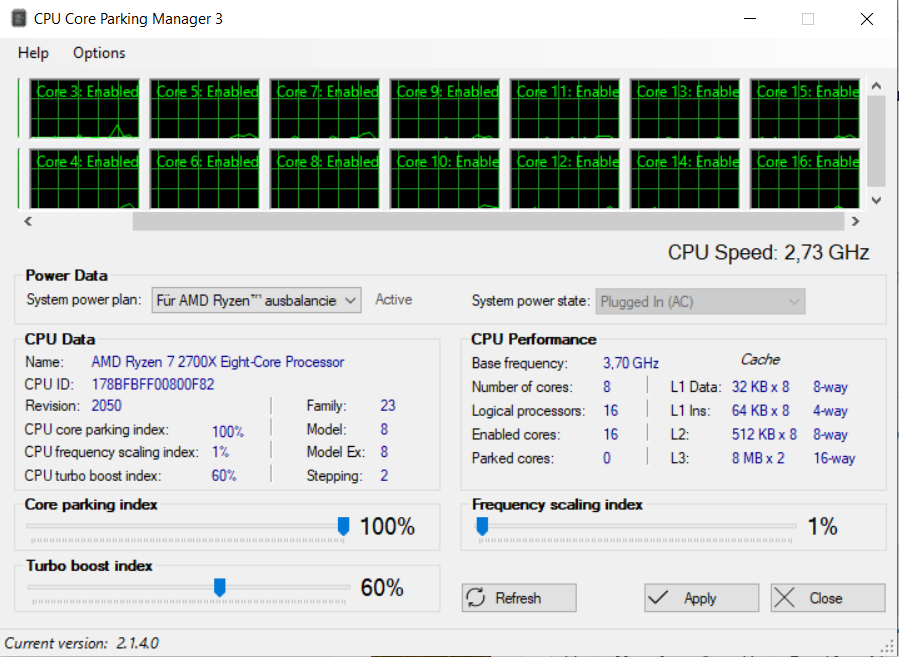The image size is (899, 657).
Task: Click the CPU core parking index 100% value
Action: pyautogui.click(x=228, y=431)
